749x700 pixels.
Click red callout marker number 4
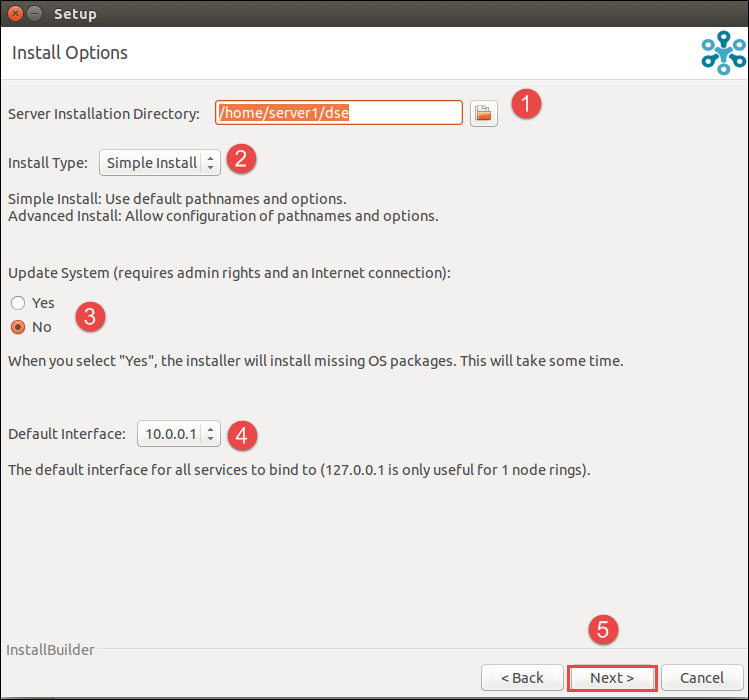(x=243, y=434)
